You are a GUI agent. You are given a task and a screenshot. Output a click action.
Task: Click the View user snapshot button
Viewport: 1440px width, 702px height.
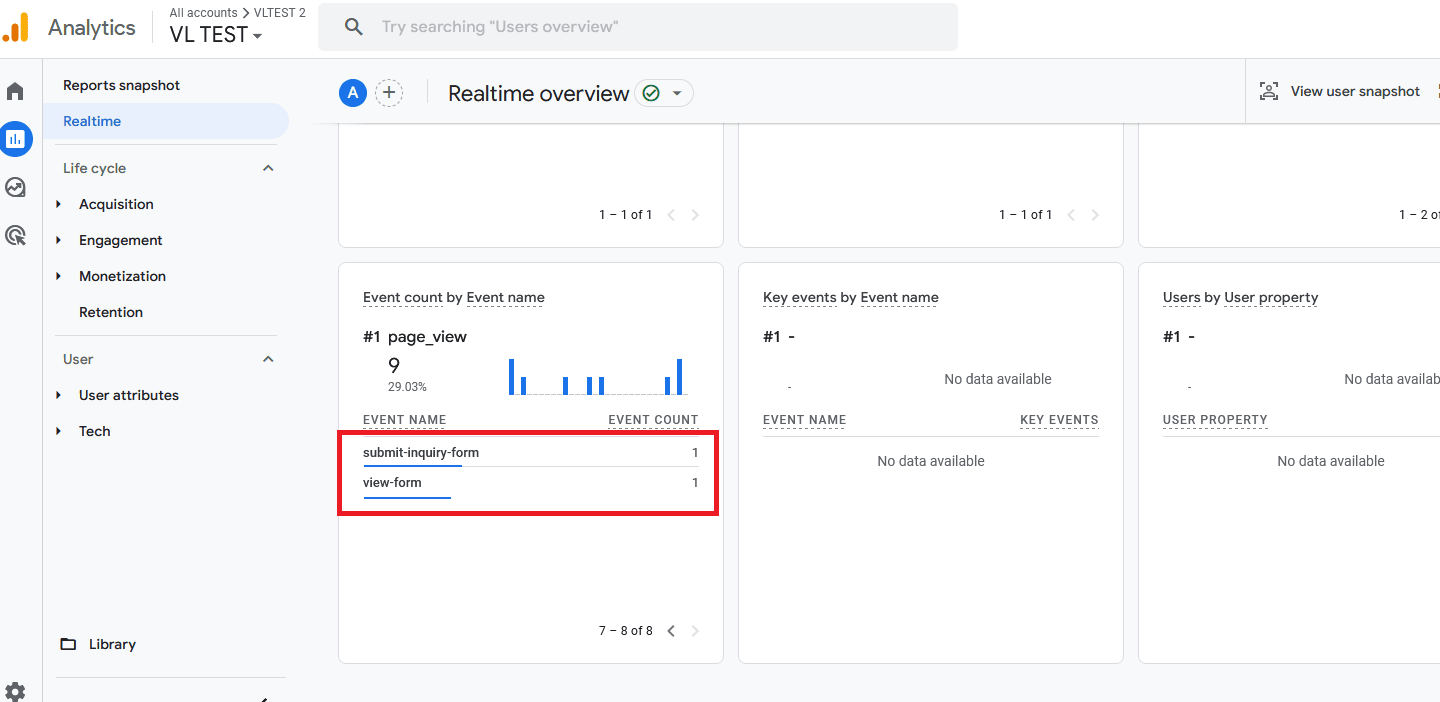[x=1340, y=91]
